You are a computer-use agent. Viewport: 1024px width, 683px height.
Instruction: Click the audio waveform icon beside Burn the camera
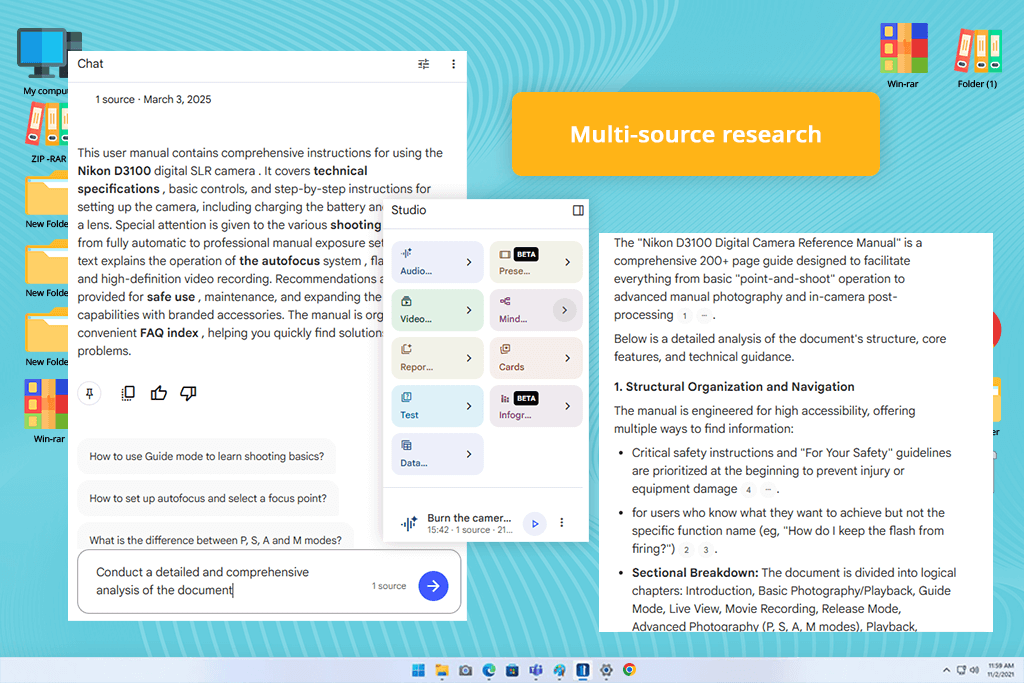[x=409, y=522]
